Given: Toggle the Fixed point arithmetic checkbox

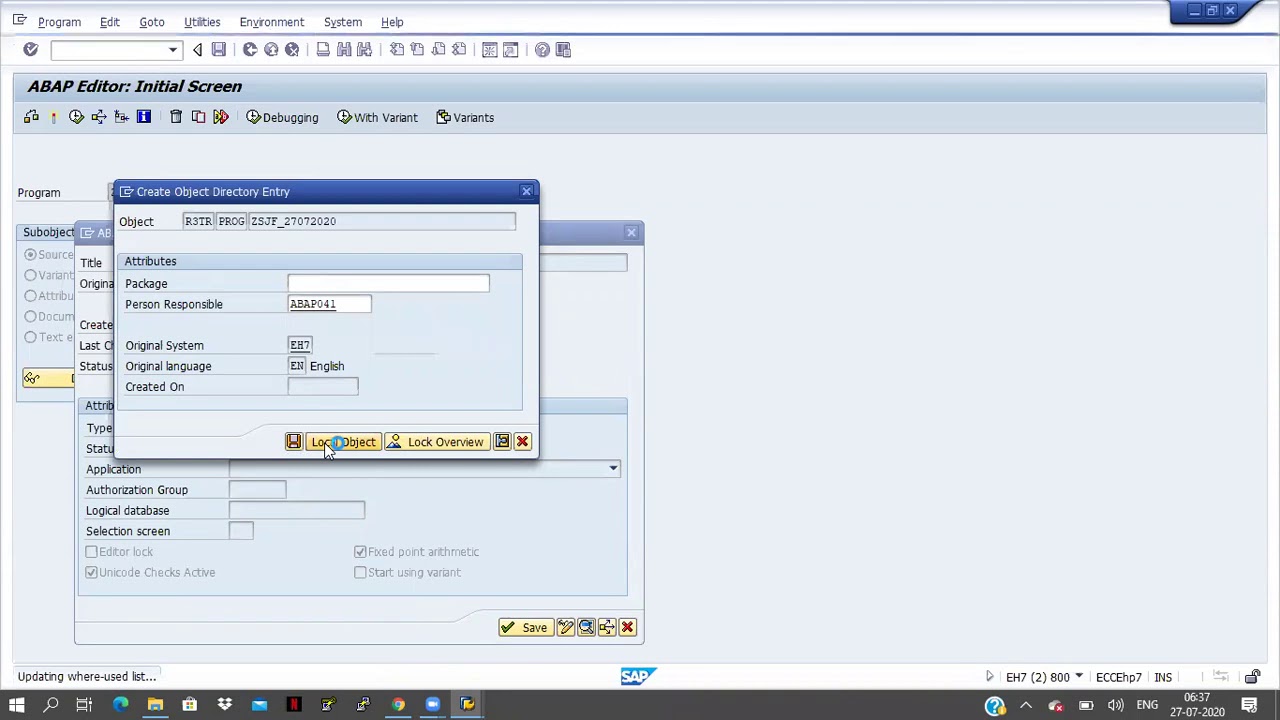Looking at the screenshot, I should 360,552.
